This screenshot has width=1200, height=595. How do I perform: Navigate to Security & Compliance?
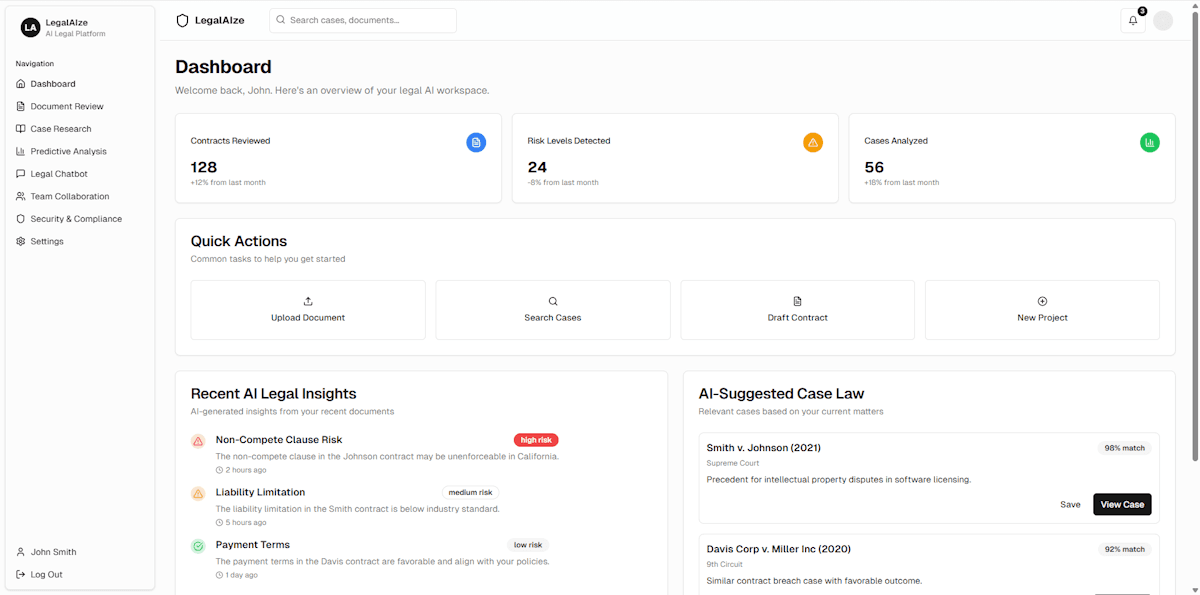(76, 219)
